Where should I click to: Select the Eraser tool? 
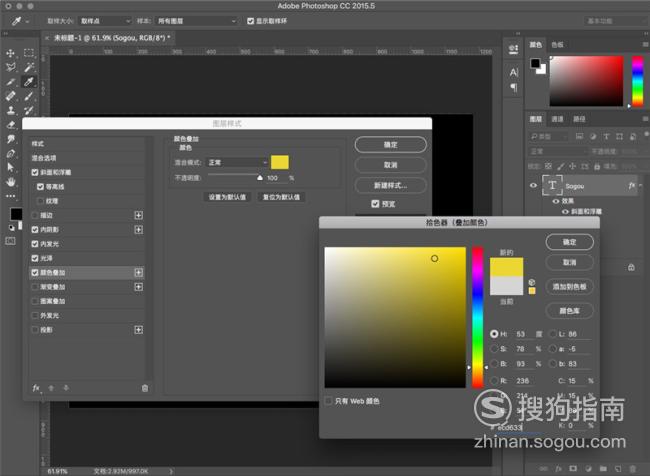[x=11, y=125]
